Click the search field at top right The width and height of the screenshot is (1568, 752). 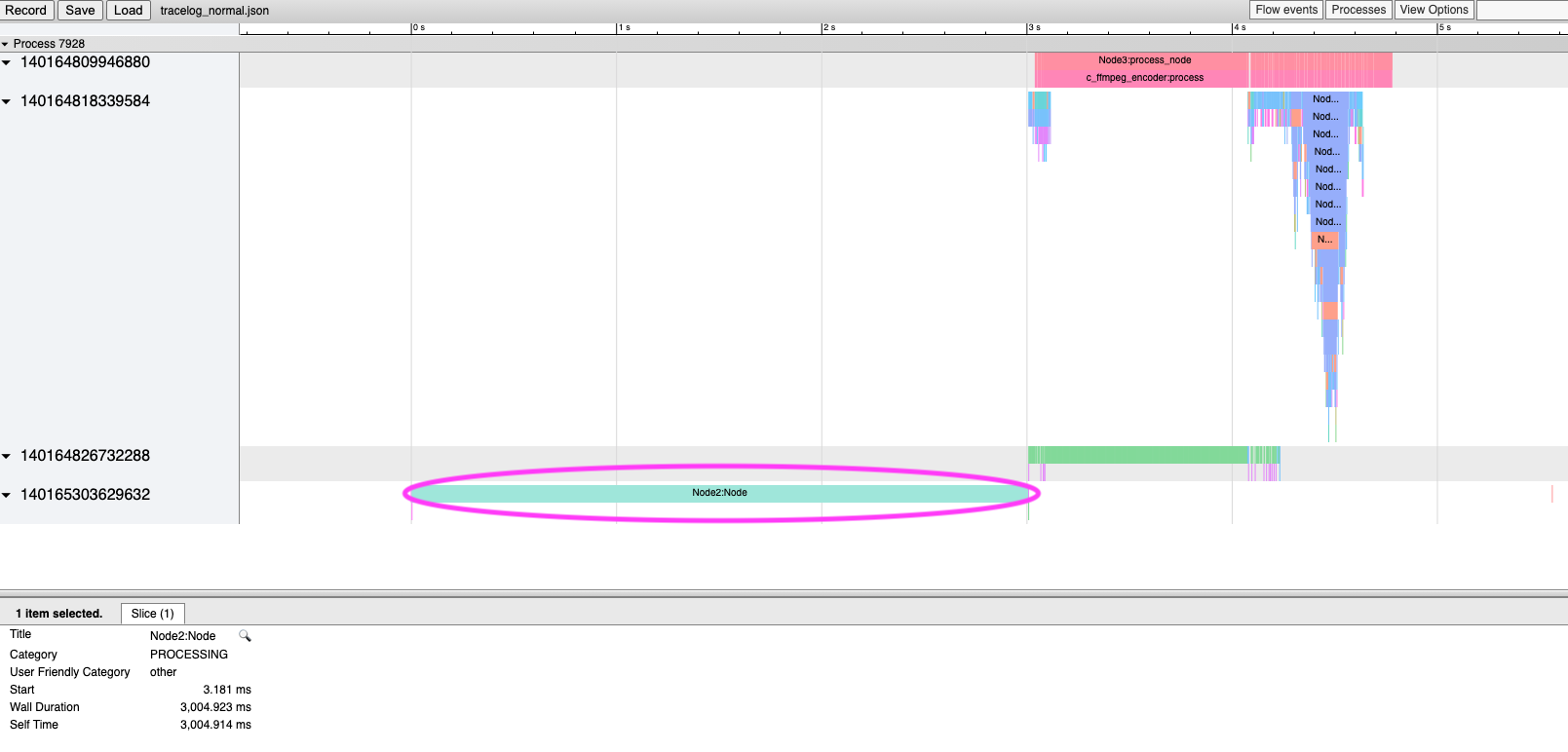coord(1522,10)
